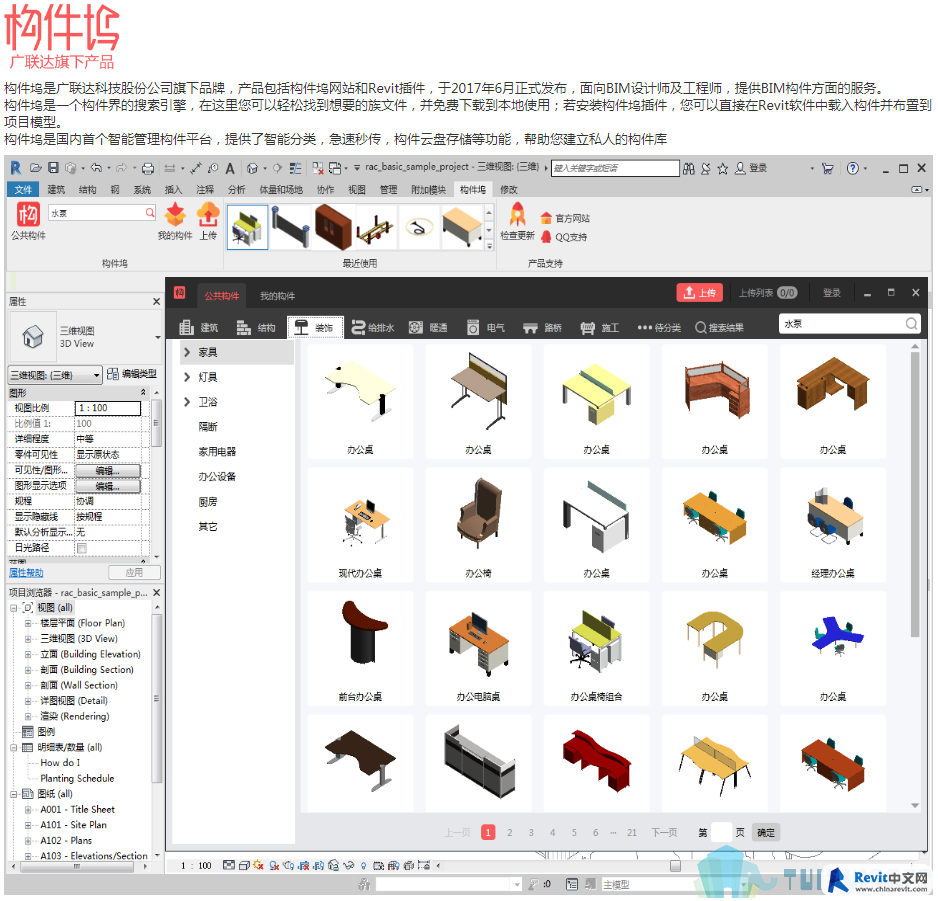This screenshot has width=938, height=901.
Task: Click the red 构 logo in the plugin window
Action: (179, 293)
